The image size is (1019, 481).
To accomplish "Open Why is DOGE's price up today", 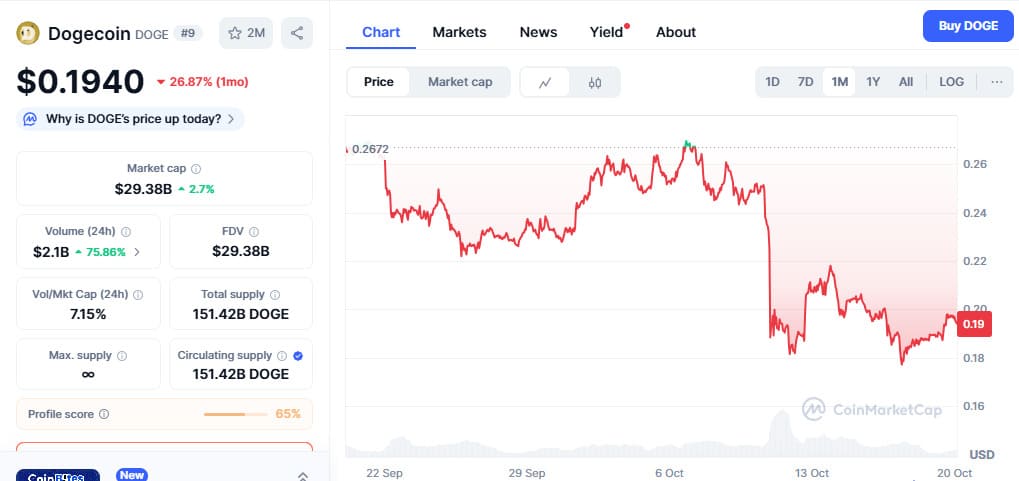I will pos(132,119).
